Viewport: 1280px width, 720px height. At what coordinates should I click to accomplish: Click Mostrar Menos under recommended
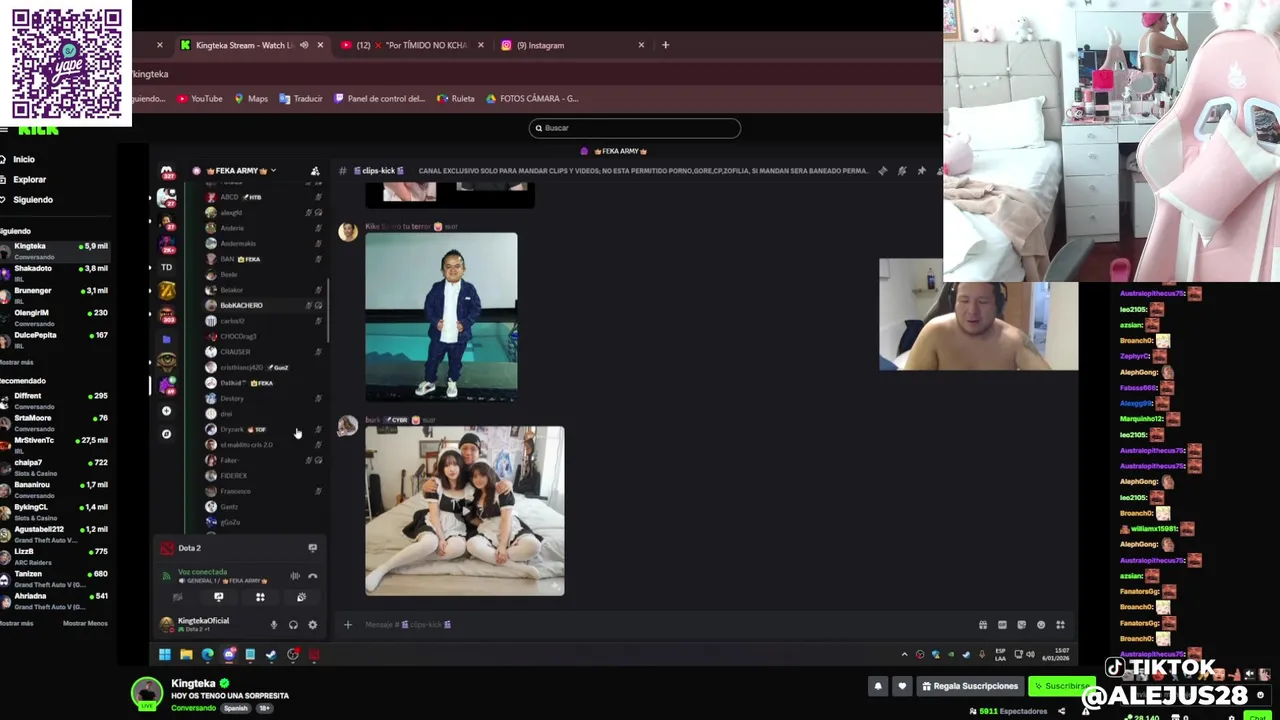click(85, 623)
